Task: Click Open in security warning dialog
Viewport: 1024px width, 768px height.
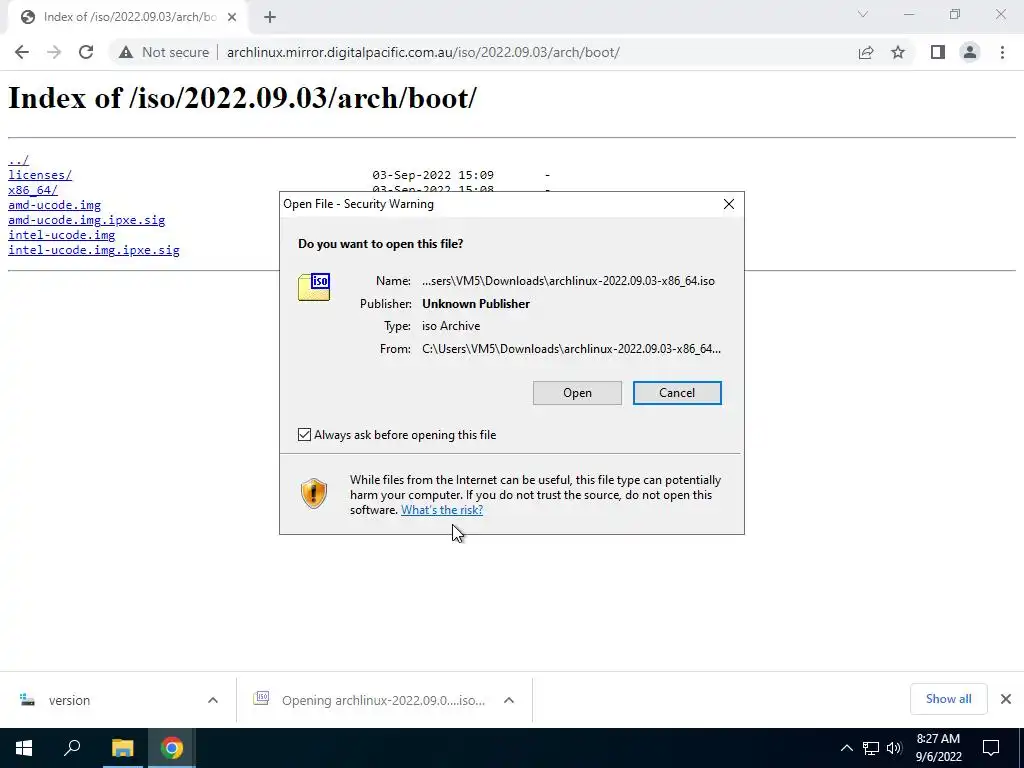Action: (x=577, y=393)
